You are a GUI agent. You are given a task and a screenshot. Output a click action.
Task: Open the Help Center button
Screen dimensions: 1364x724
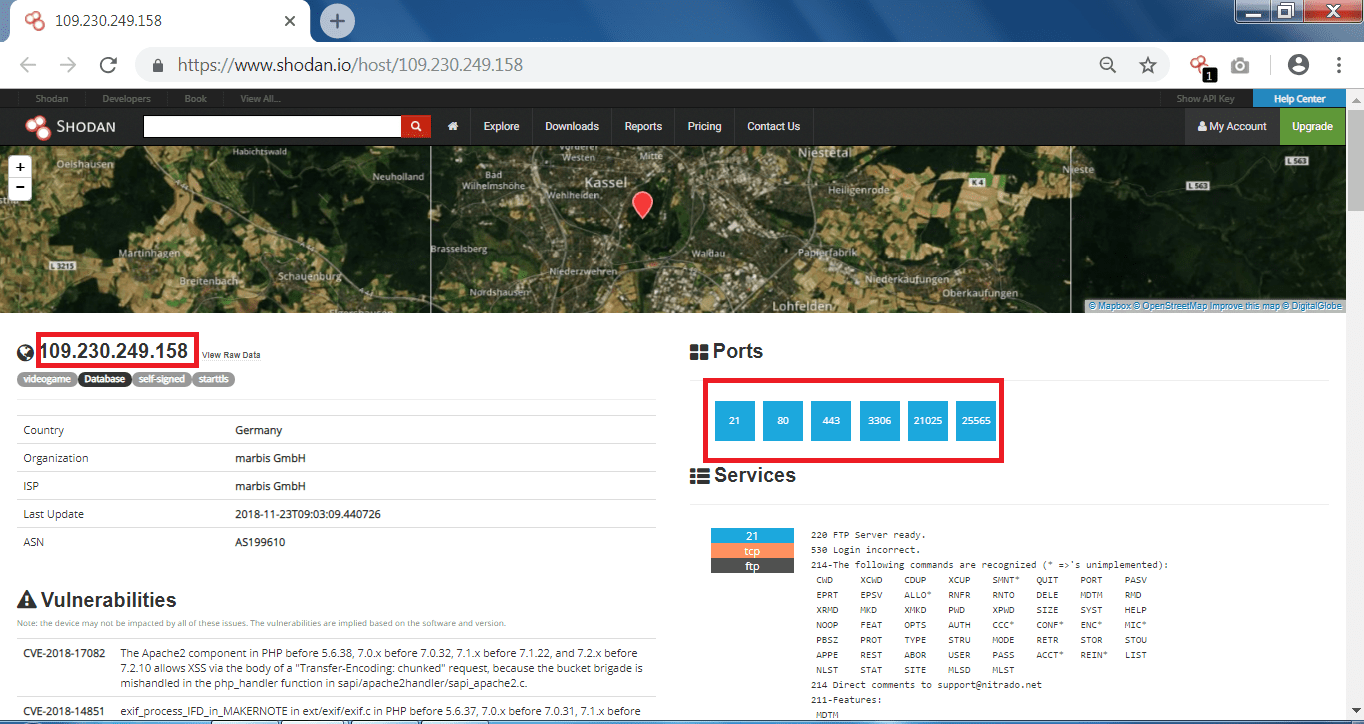pos(1298,99)
